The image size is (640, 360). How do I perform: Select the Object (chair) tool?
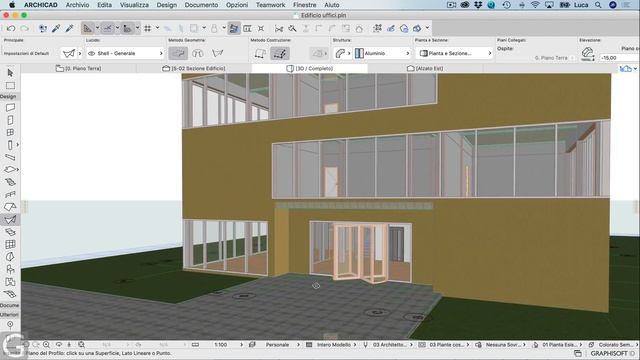click(10, 269)
